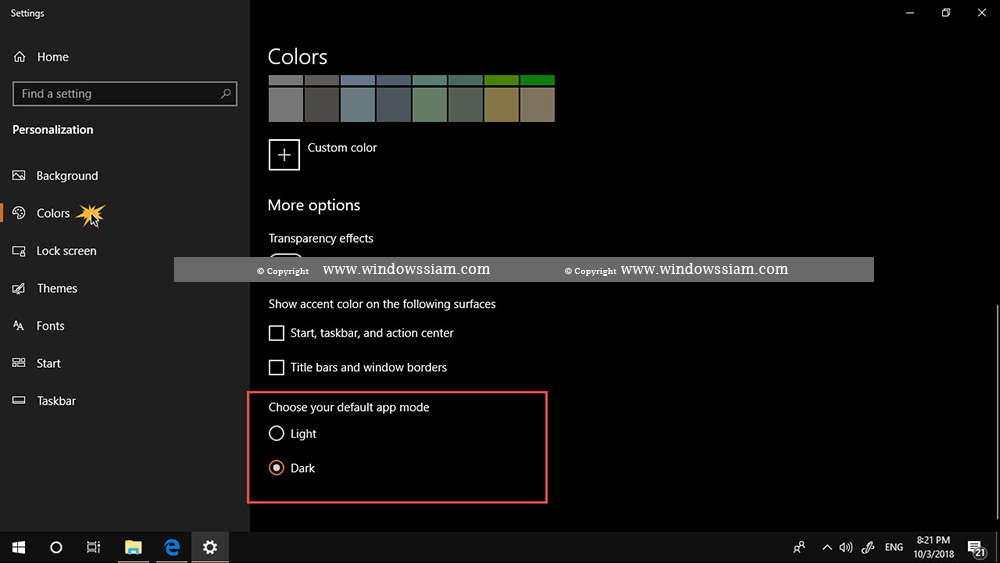Image resolution: width=1000 pixels, height=563 pixels.
Task: Close the Settings window
Action: (982, 13)
